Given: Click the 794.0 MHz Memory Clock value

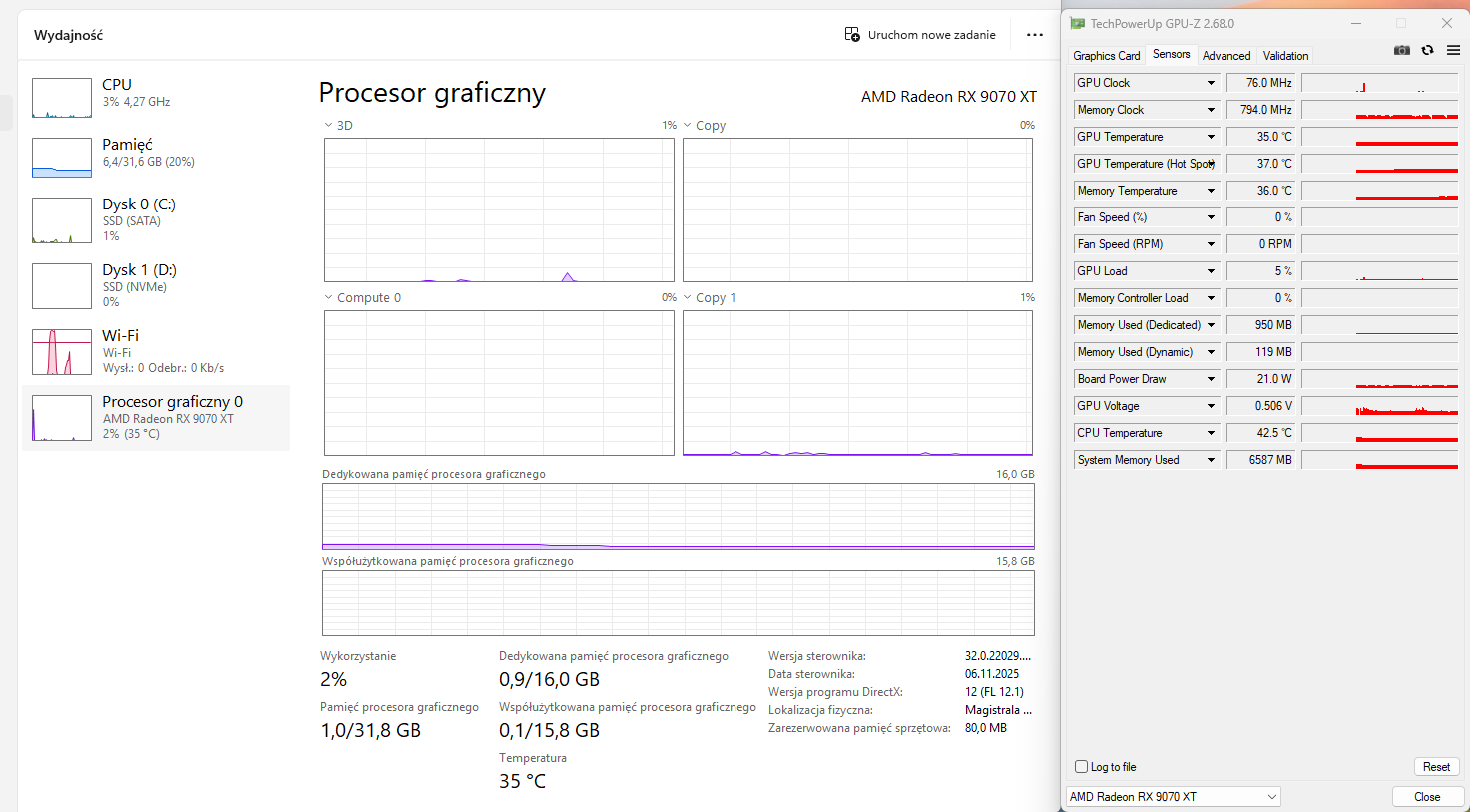Looking at the screenshot, I should click(x=1260, y=110).
